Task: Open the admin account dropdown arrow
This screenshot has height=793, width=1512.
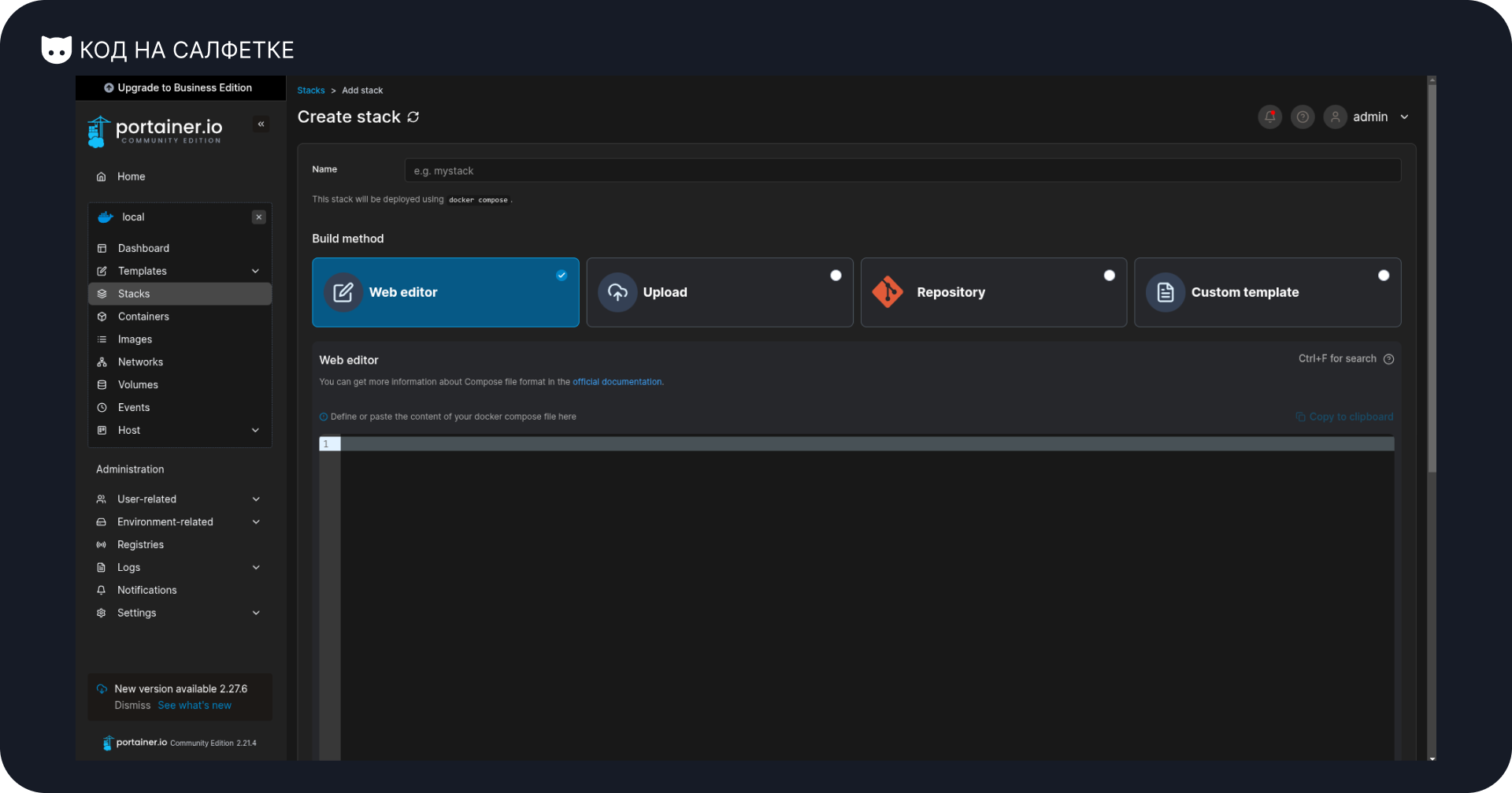Action: (x=1404, y=117)
